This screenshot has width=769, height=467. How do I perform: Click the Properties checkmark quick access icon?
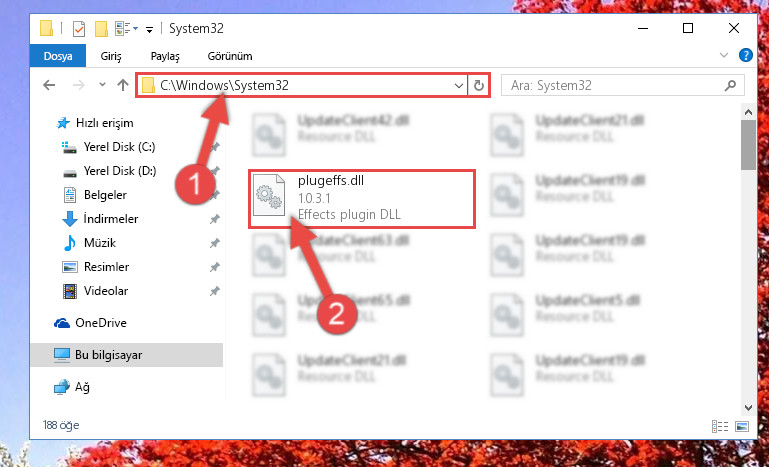(x=78, y=29)
